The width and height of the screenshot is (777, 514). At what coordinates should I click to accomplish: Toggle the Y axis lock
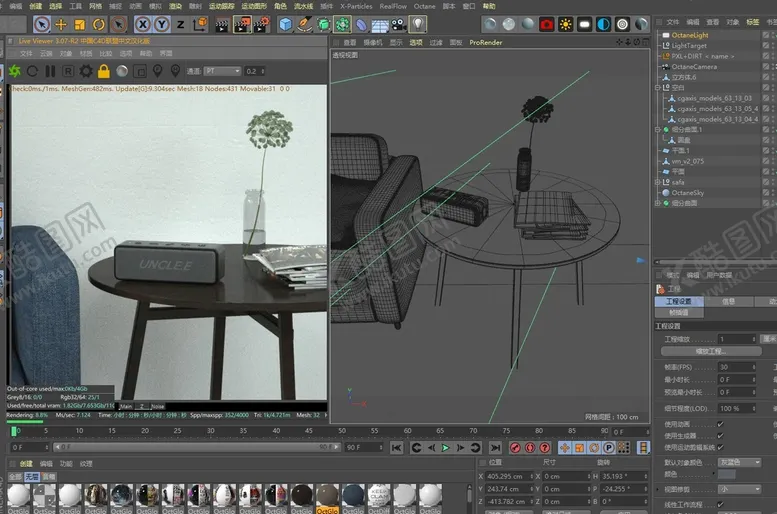(x=162, y=24)
